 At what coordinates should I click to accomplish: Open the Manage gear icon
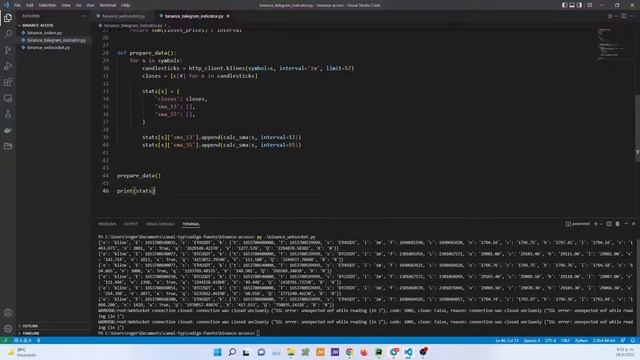pos(8,329)
